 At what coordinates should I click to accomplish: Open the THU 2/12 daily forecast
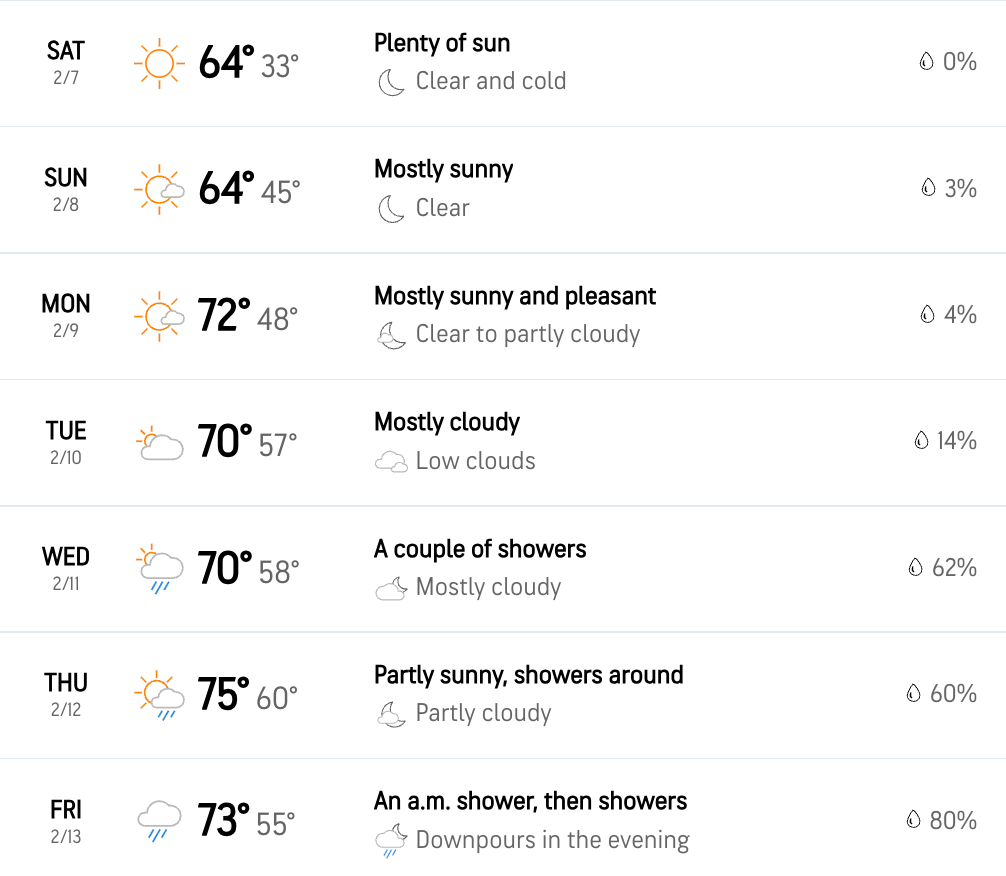[x=503, y=696]
